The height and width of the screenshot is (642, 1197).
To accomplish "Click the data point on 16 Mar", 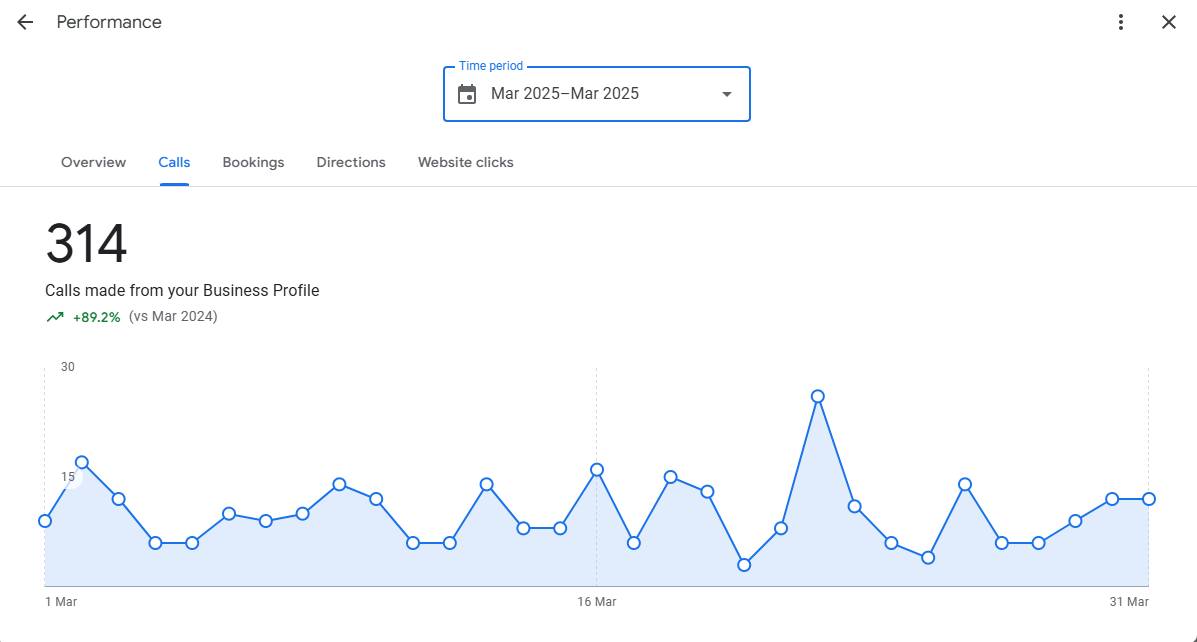I will pos(597,470).
